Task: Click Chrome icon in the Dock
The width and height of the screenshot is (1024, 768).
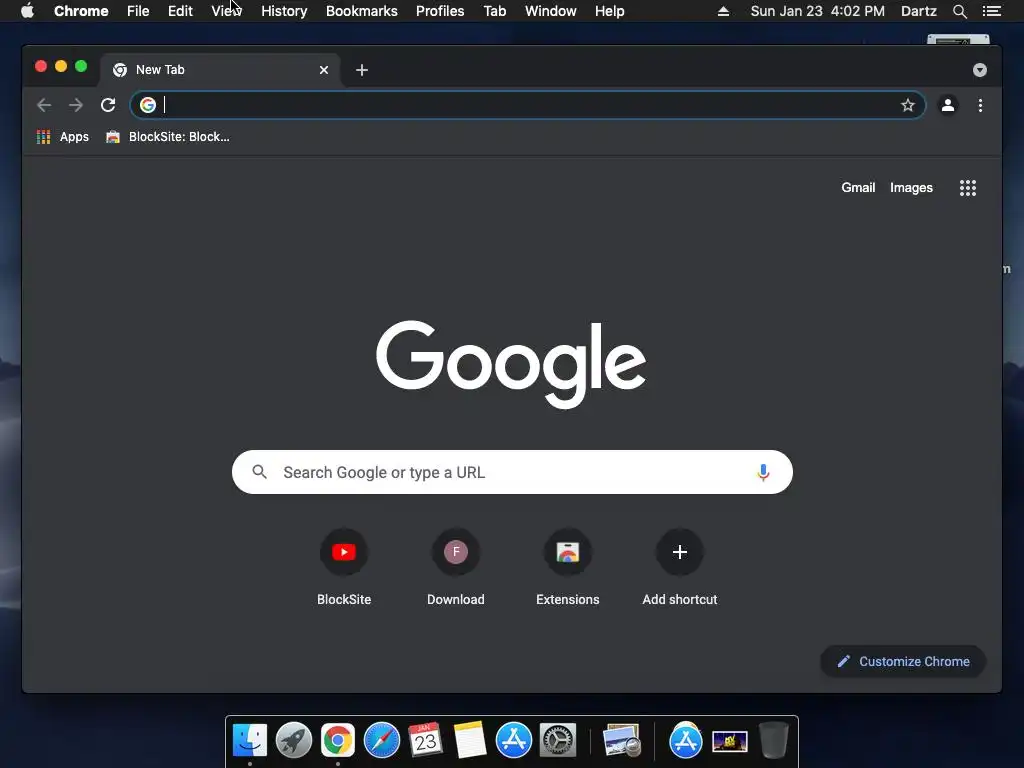Action: tap(338, 741)
